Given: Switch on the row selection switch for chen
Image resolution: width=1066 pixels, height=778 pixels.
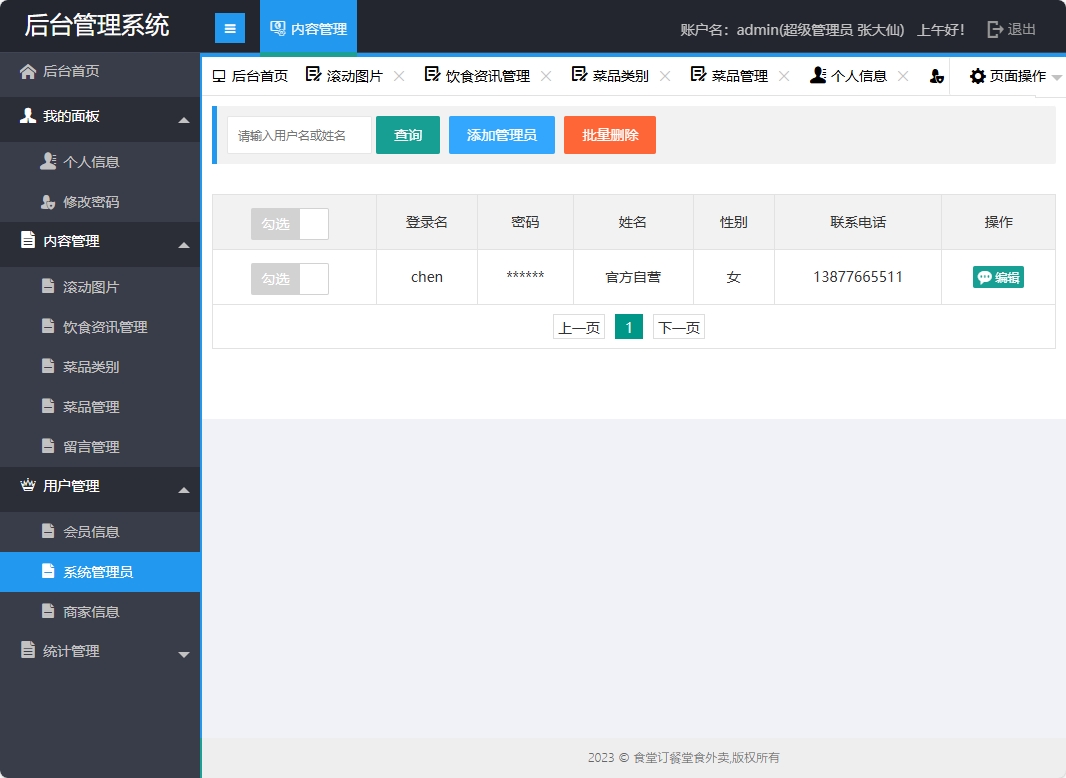Looking at the screenshot, I should [x=289, y=277].
